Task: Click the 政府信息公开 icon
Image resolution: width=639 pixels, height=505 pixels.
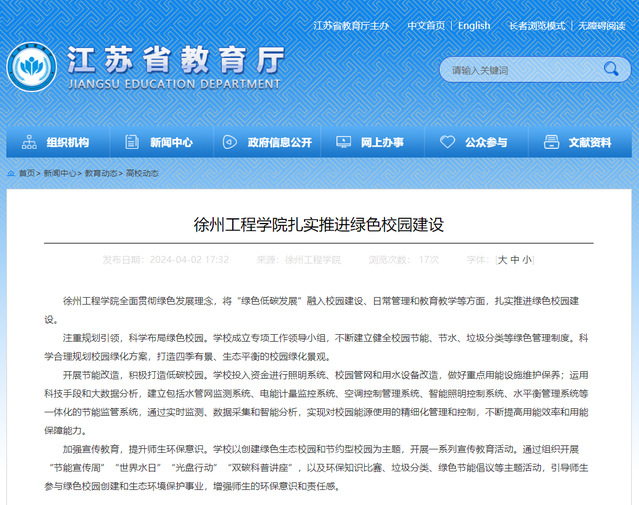Action: [x=228, y=142]
